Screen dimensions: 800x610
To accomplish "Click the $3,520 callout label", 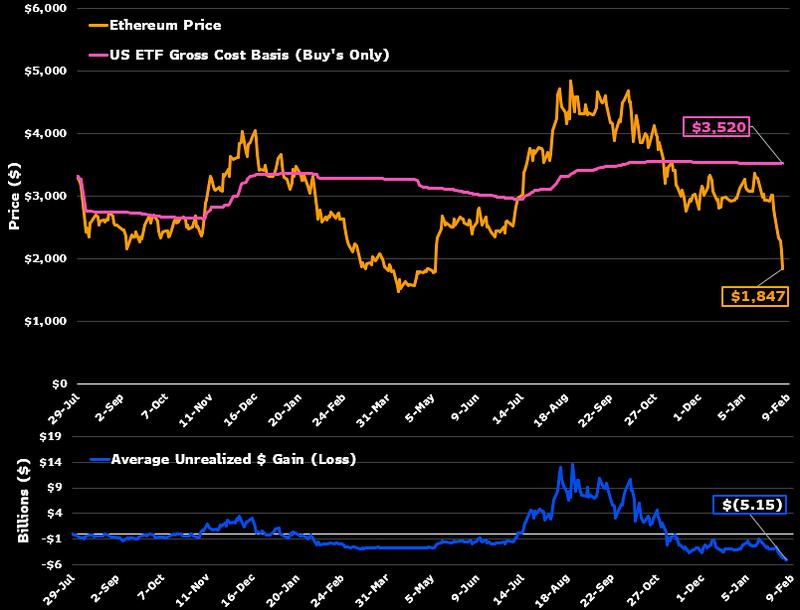I will 714,127.
